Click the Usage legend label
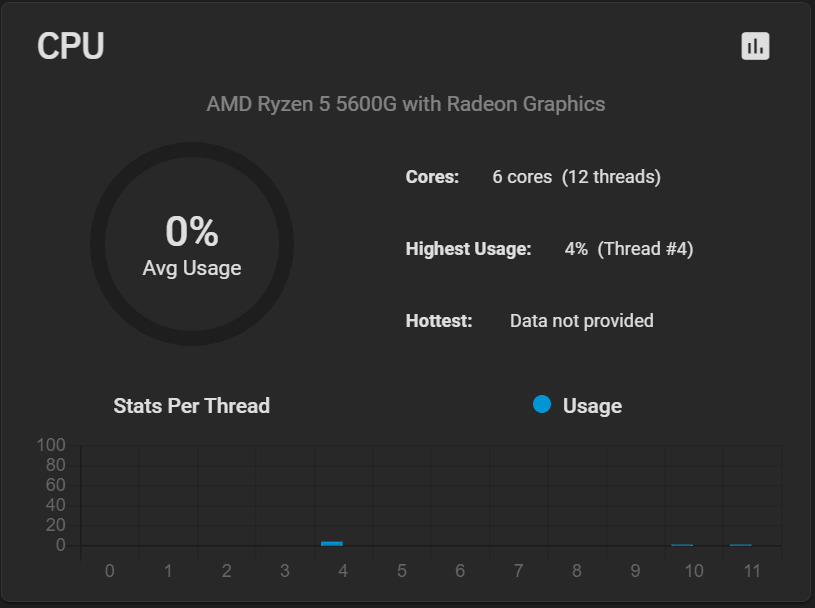 tap(592, 406)
